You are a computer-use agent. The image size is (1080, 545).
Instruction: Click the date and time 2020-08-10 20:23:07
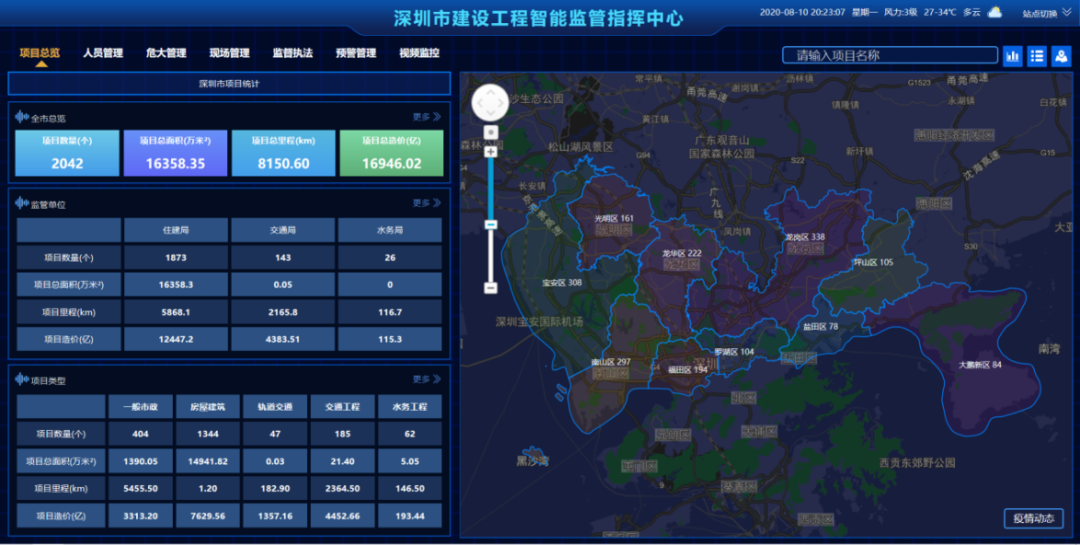tap(802, 12)
